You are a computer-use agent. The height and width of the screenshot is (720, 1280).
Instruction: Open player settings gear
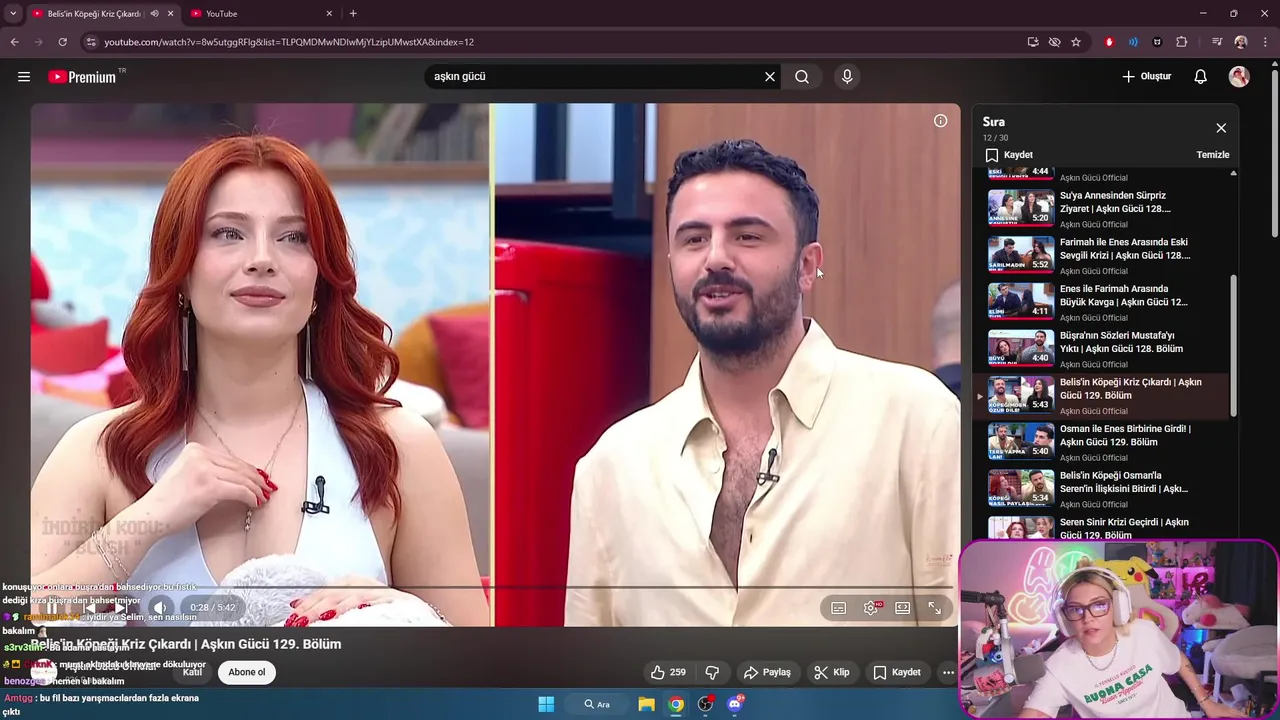[x=871, y=608]
